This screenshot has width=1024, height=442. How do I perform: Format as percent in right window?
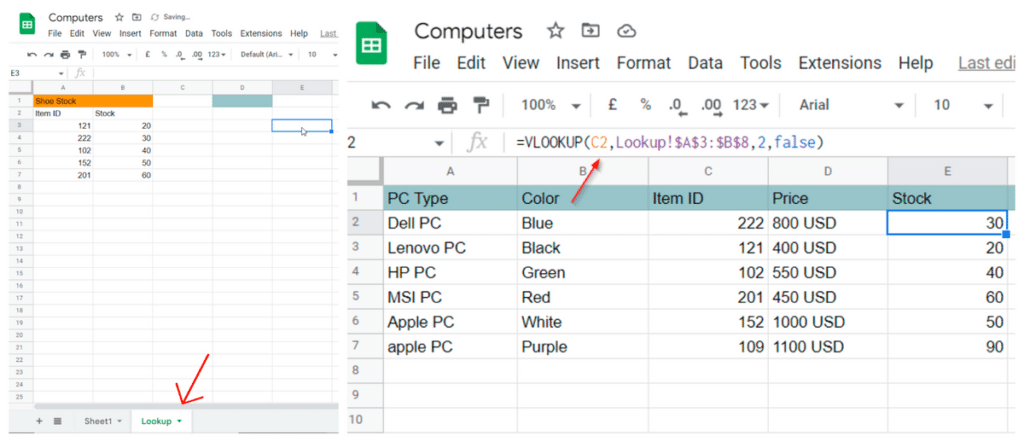click(x=645, y=105)
